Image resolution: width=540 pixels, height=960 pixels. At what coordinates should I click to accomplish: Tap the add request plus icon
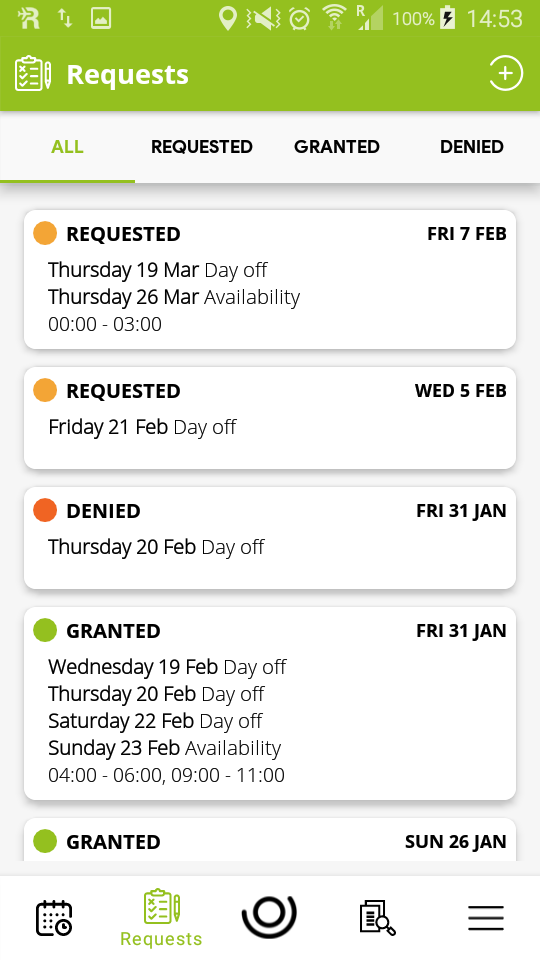click(x=506, y=73)
